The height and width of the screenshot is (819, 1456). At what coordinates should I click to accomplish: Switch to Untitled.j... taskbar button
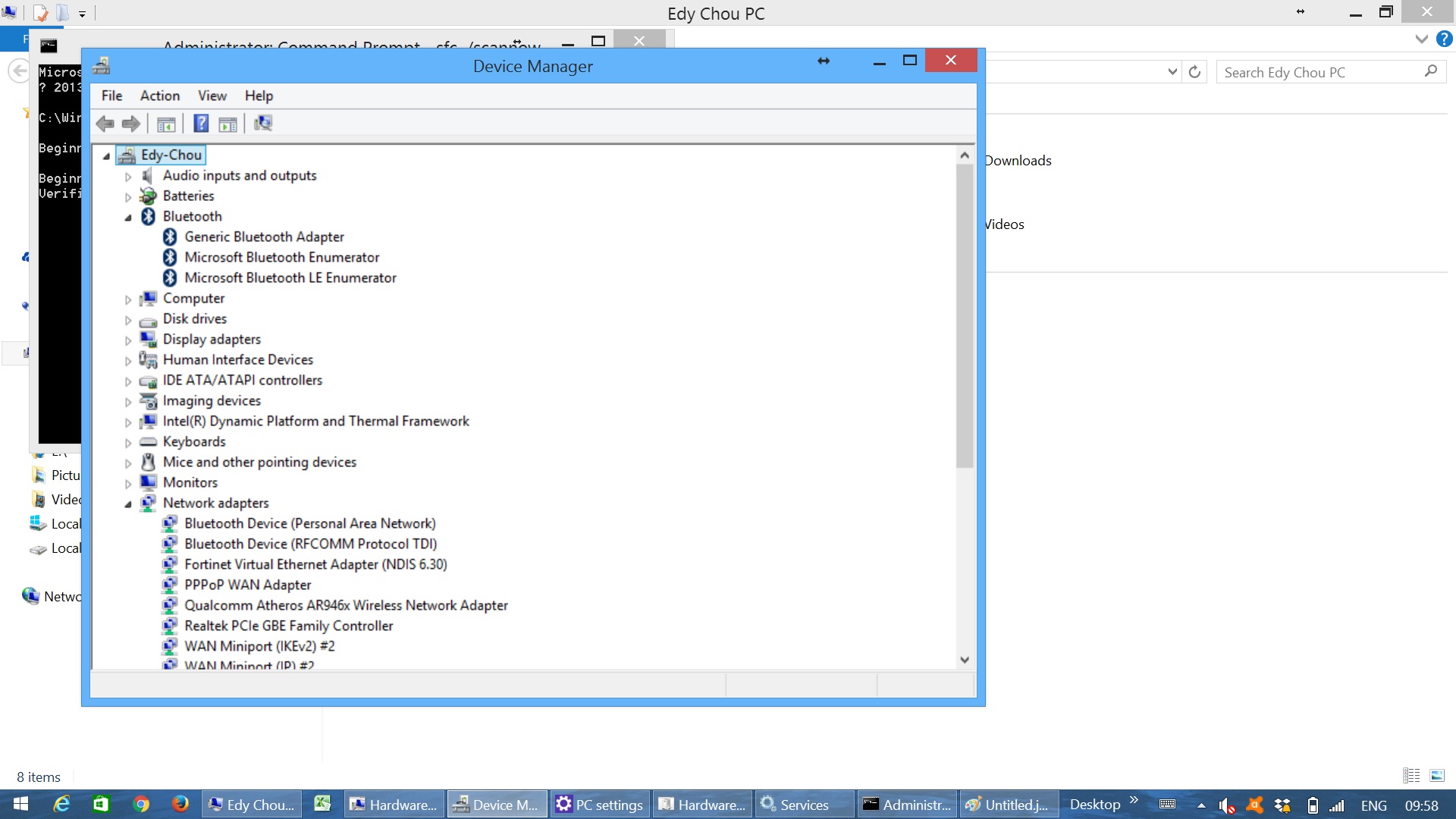[1009, 805]
